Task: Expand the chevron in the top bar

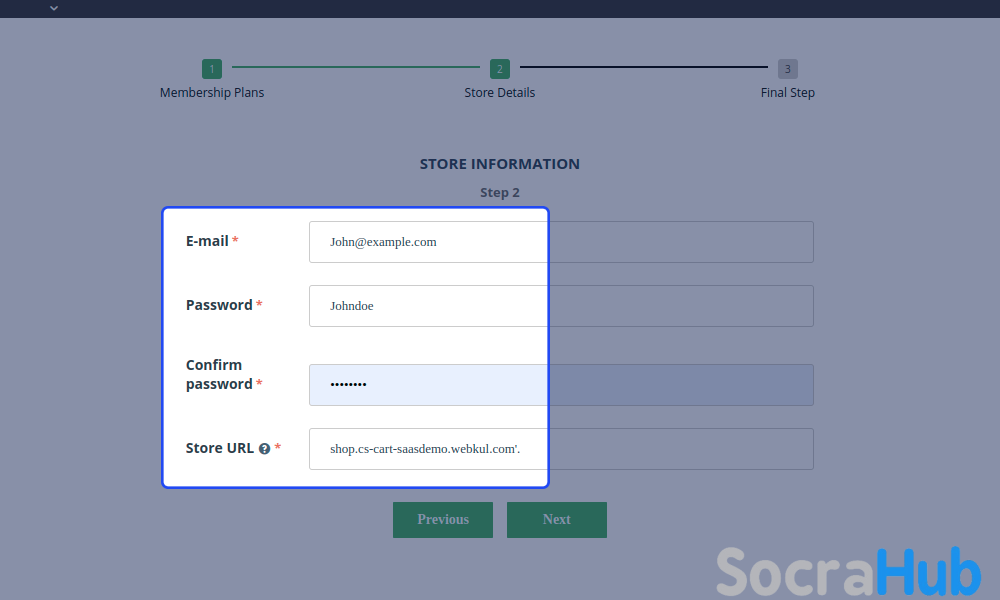Action: pos(54,8)
